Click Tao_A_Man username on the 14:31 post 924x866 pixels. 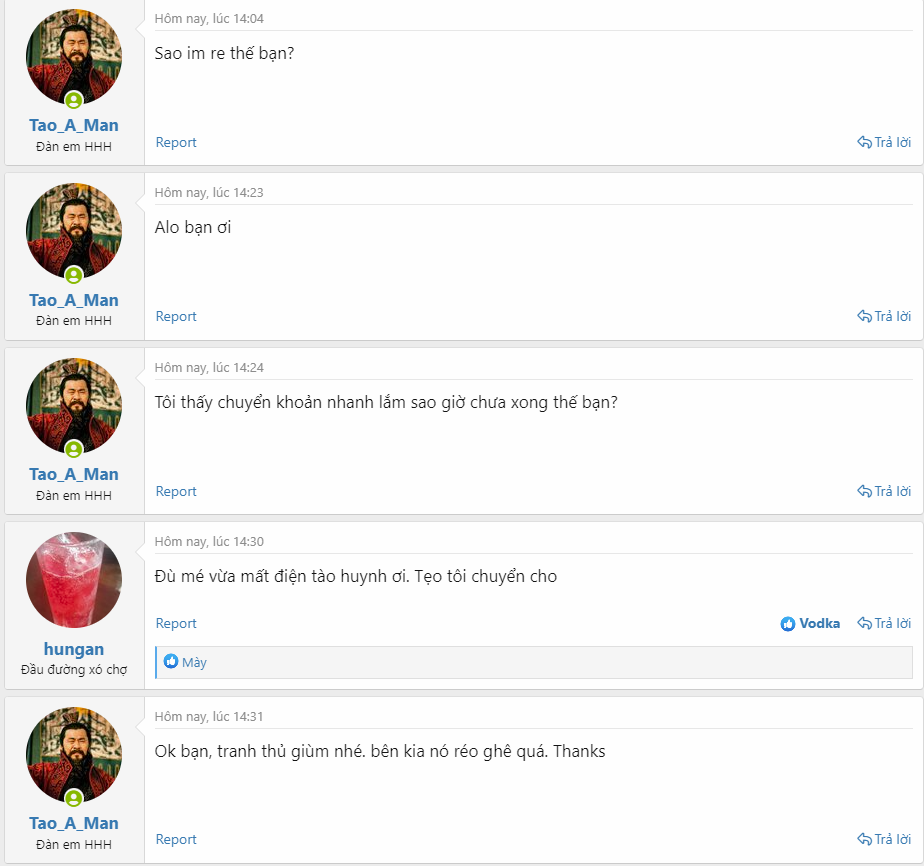[x=74, y=823]
